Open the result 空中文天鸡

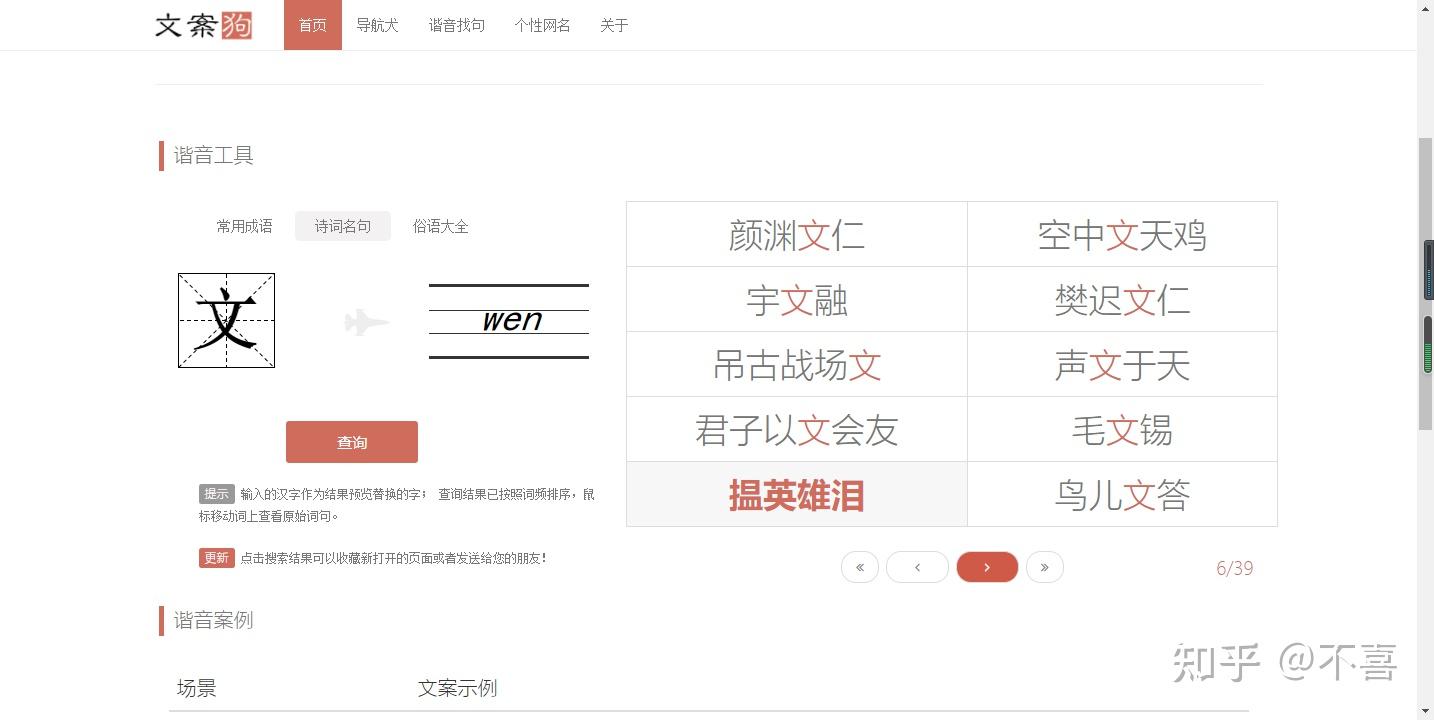point(1122,234)
